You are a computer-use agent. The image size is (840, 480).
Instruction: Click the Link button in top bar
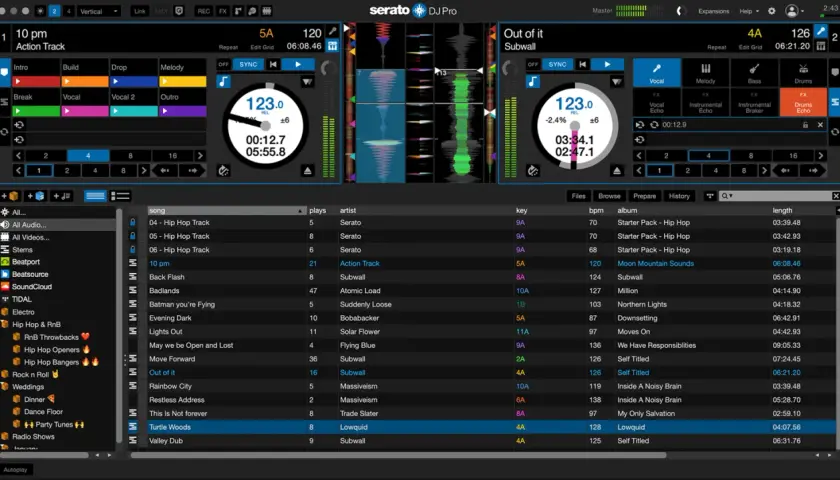140,11
